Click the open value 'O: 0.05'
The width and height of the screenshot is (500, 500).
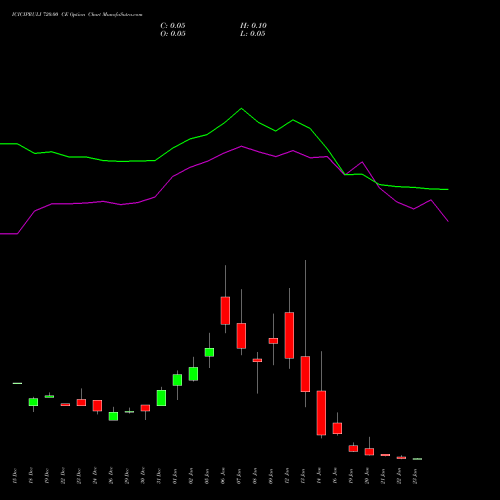point(173,34)
